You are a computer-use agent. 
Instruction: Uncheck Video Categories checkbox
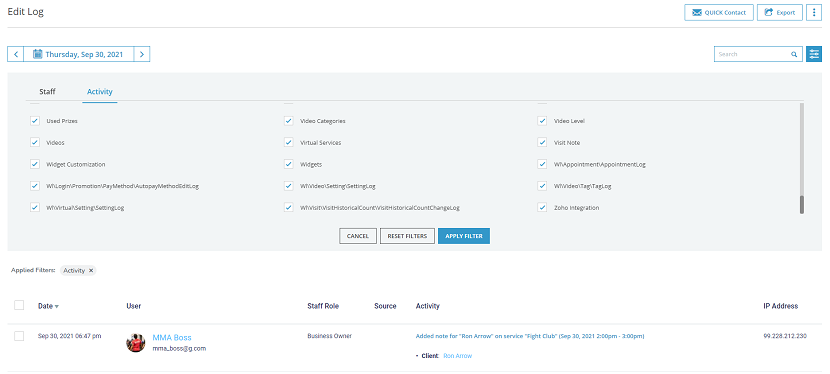(x=288, y=121)
